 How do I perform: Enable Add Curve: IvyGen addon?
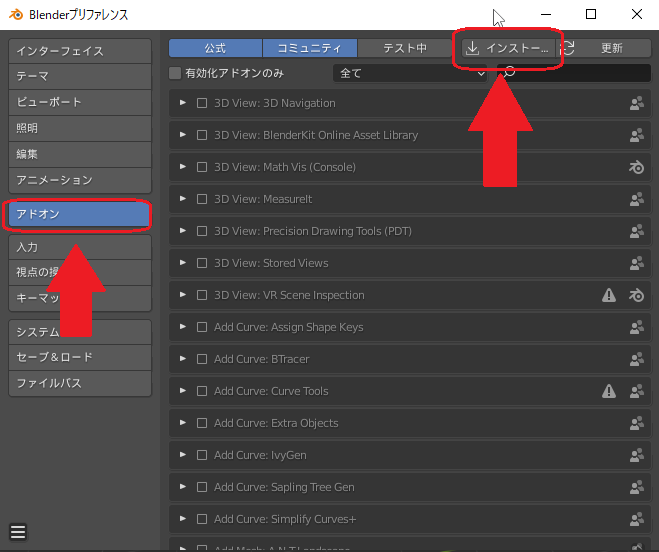click(202, 455)
